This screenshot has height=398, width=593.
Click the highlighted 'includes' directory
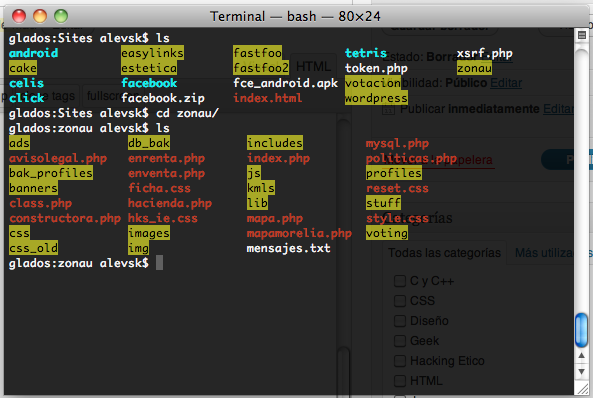[275, 143]
